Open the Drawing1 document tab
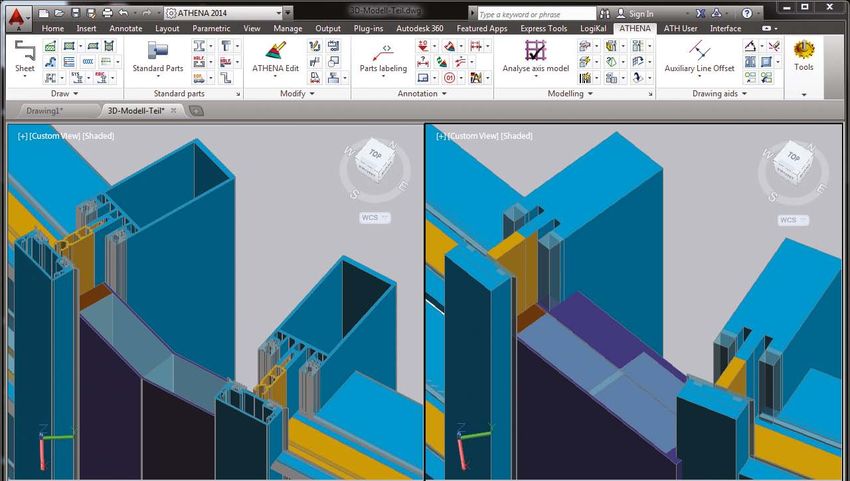 [x=46, y=110]
